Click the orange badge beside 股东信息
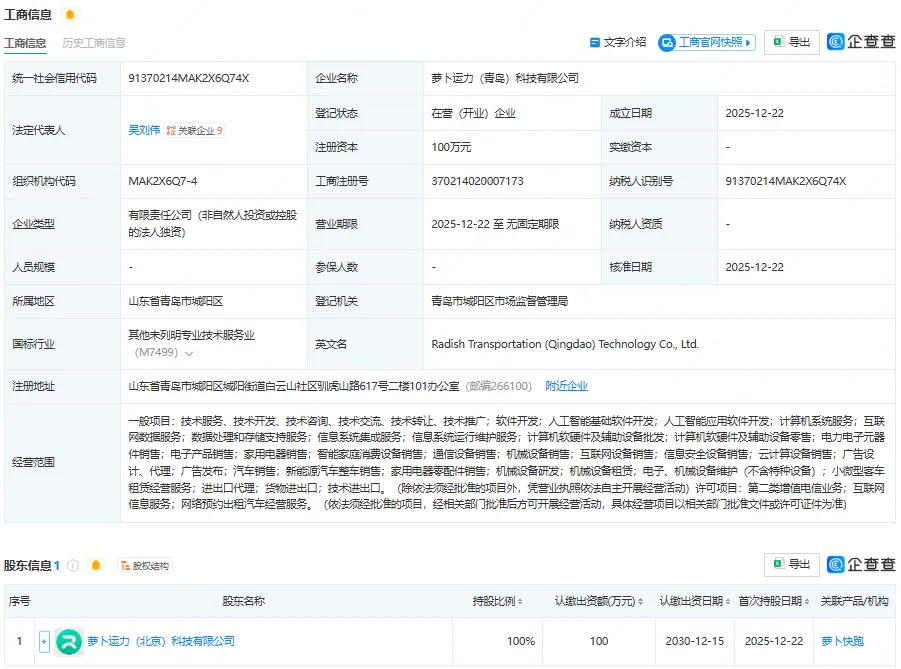901x669 pixels. 96,565
